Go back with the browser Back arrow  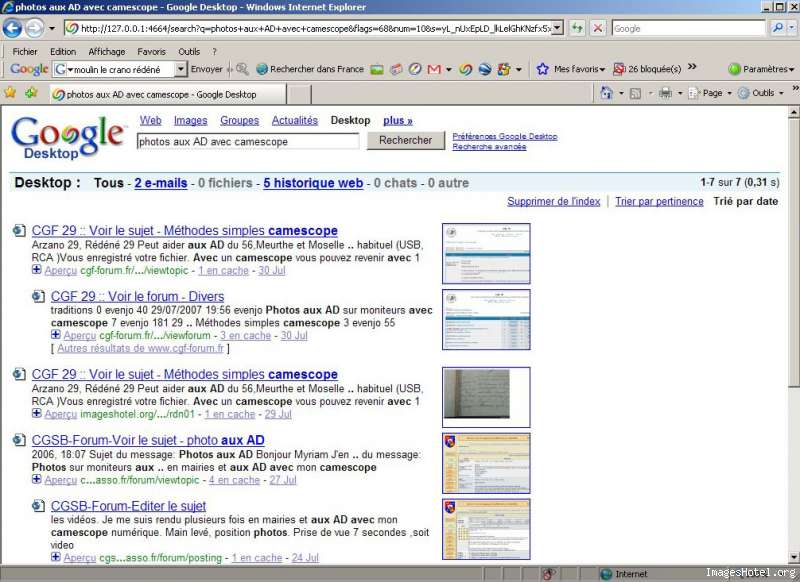tap(12, 28)
